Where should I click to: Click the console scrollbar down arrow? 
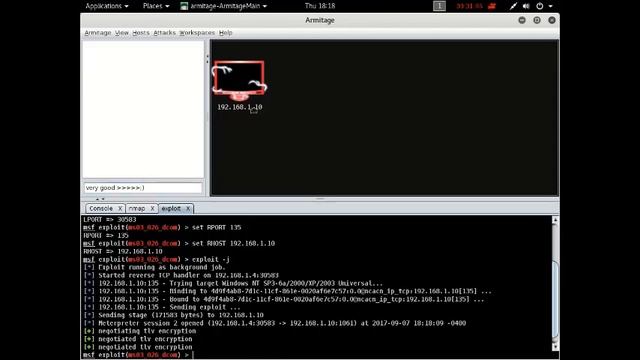[555, 347]
